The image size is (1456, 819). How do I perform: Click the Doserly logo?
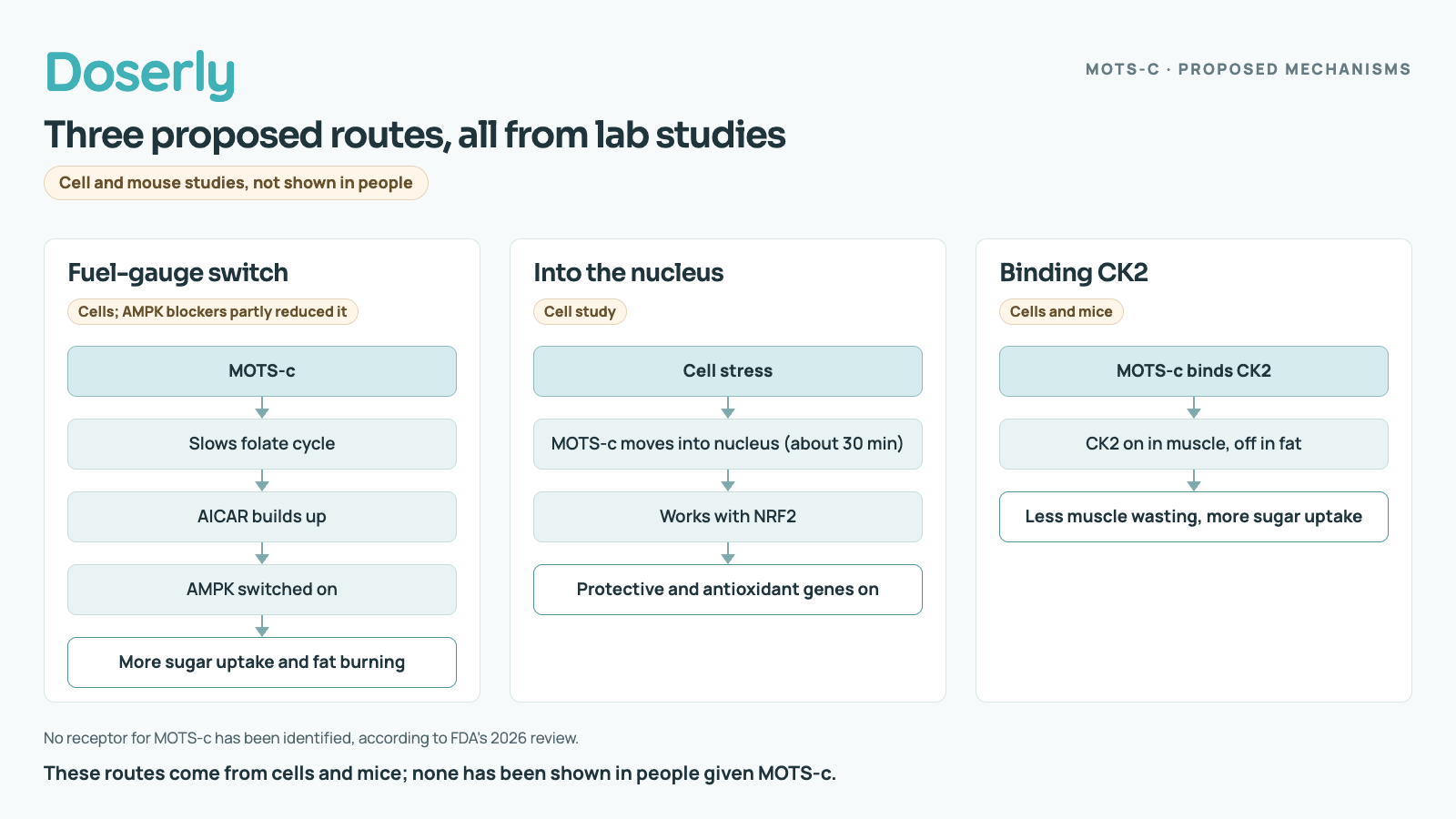click(140, 74)
